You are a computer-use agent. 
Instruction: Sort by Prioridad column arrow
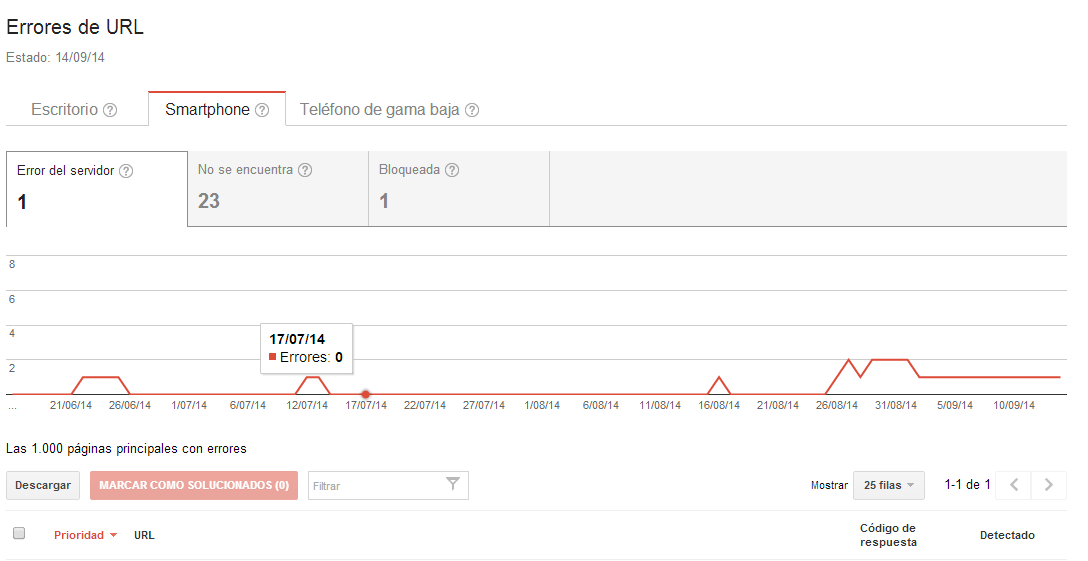click(113, 536)
